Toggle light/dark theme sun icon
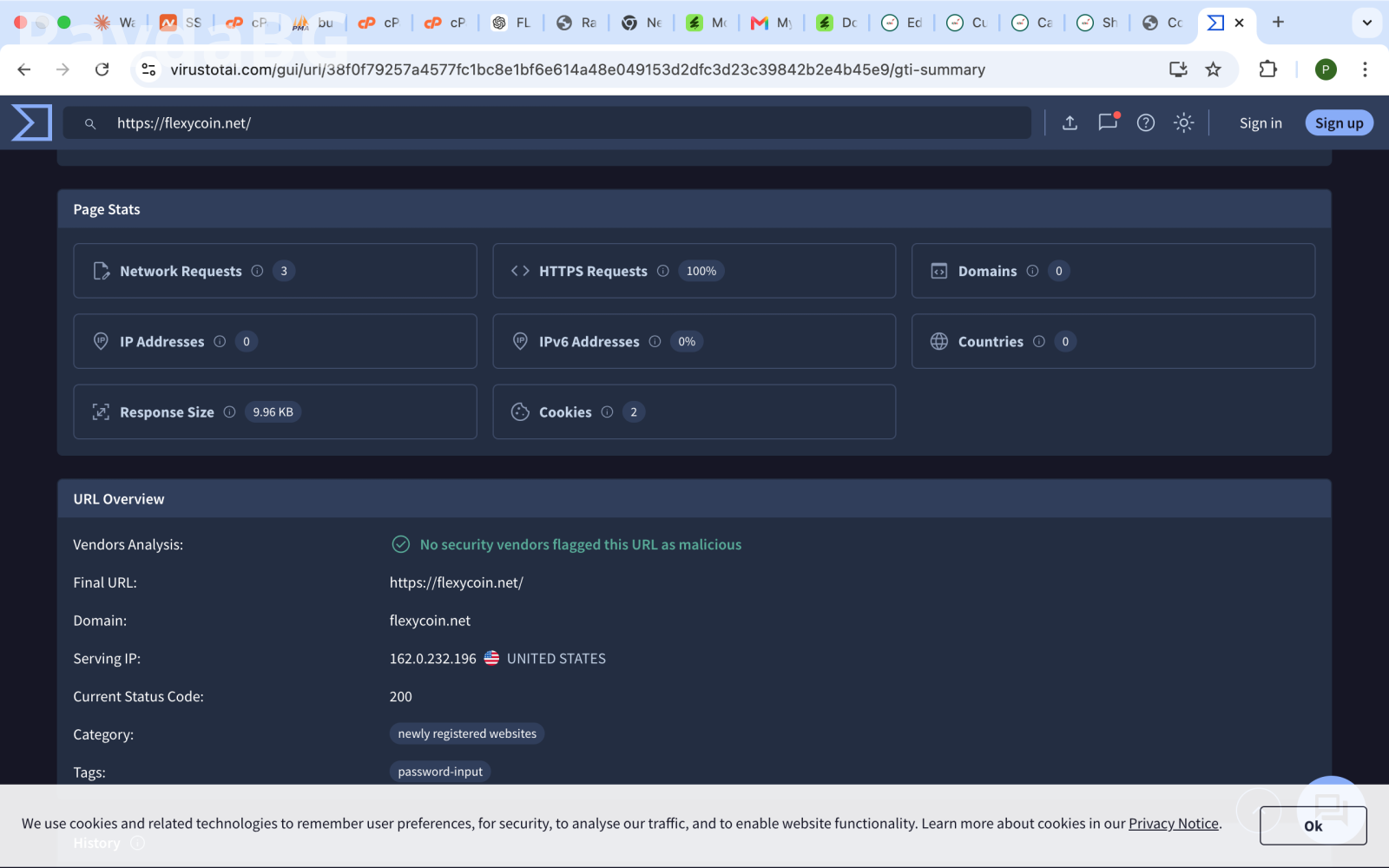The width and height of the screenshot is (1389, 868). coord(1184,123)
